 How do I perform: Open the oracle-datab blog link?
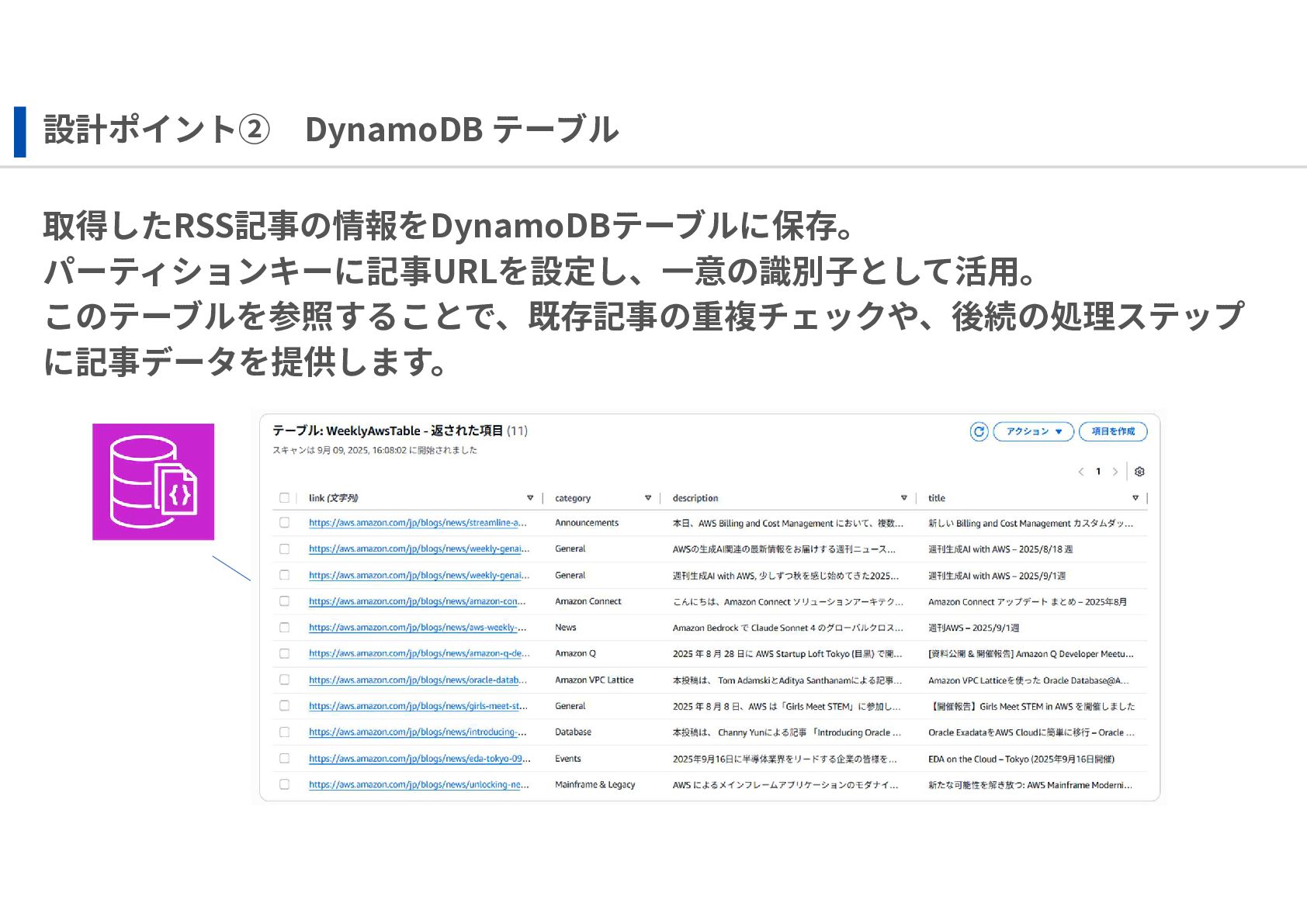tap(418, 680)
